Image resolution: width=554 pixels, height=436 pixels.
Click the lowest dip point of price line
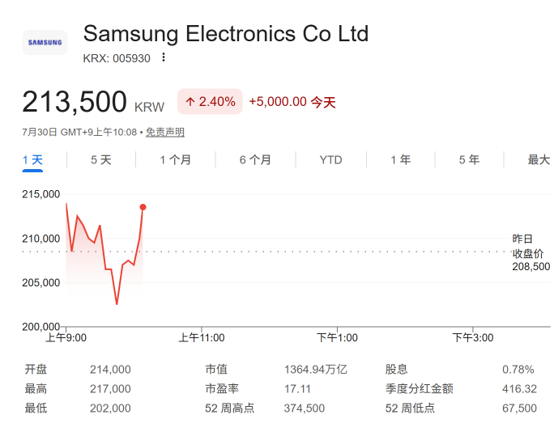[117, 304]
